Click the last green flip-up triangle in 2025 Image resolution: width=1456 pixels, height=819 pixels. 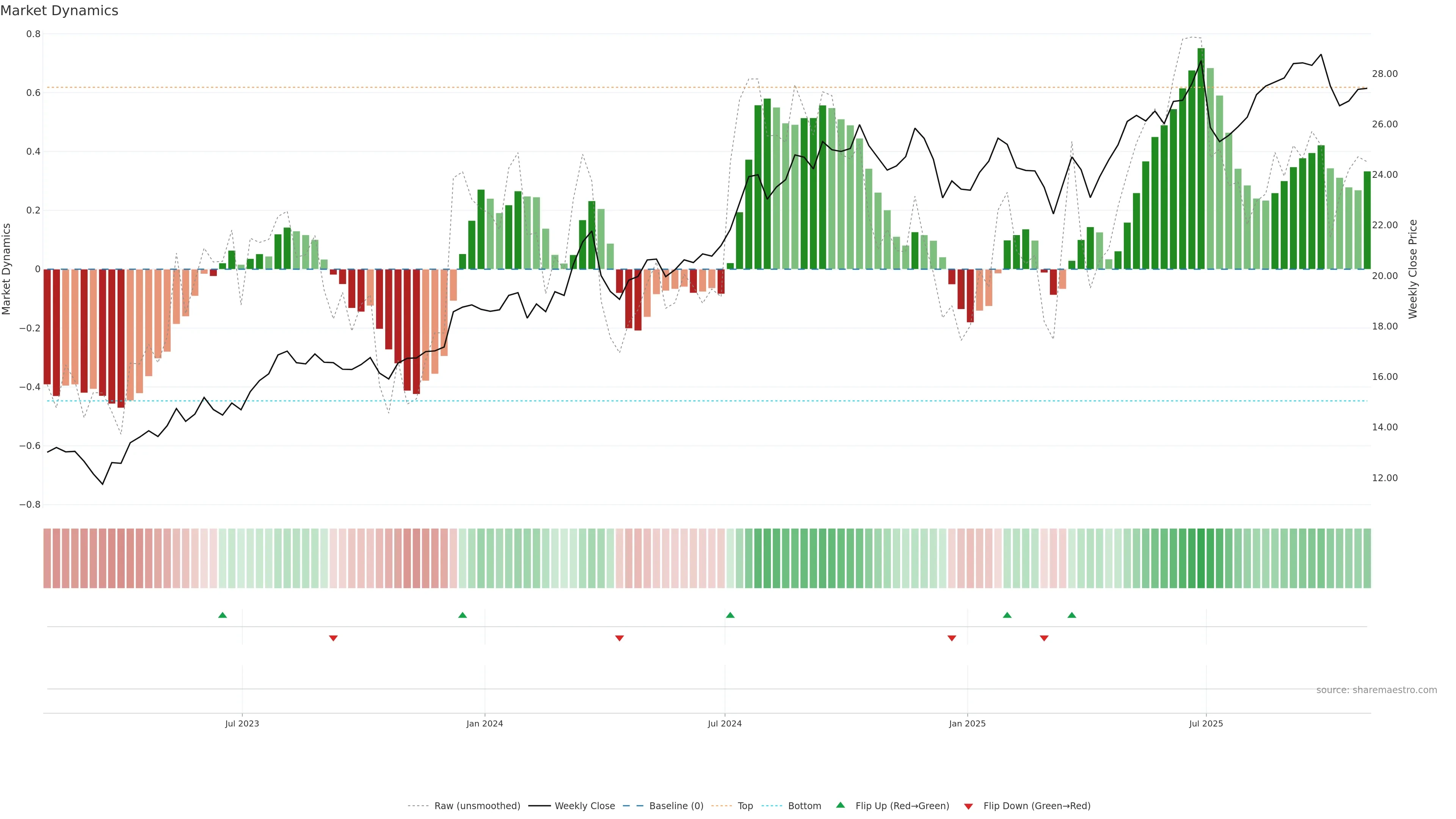click(x=1072, y=615)
